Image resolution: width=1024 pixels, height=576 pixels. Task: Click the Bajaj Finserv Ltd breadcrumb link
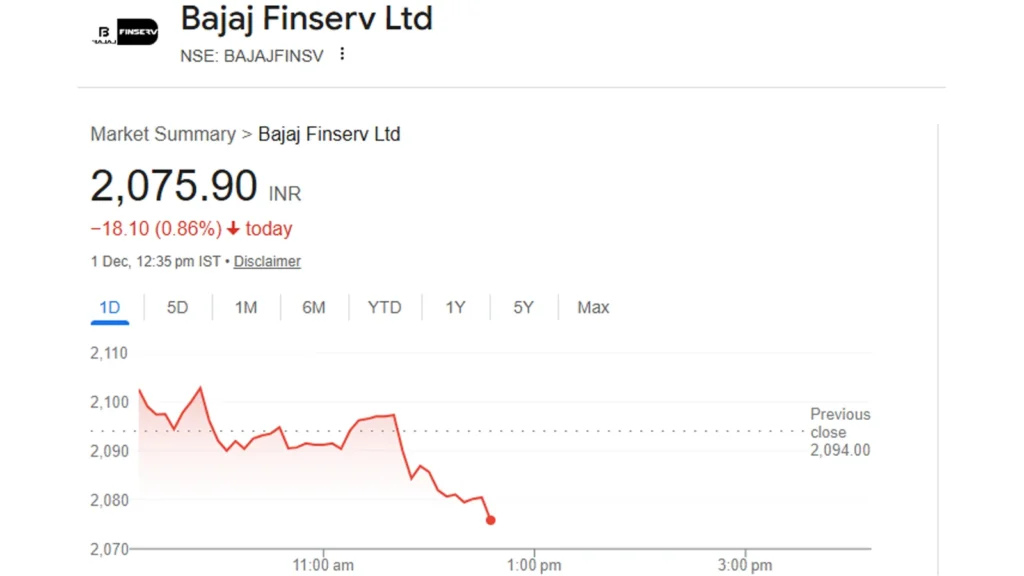pyautogui.click(x=329, y=134)
